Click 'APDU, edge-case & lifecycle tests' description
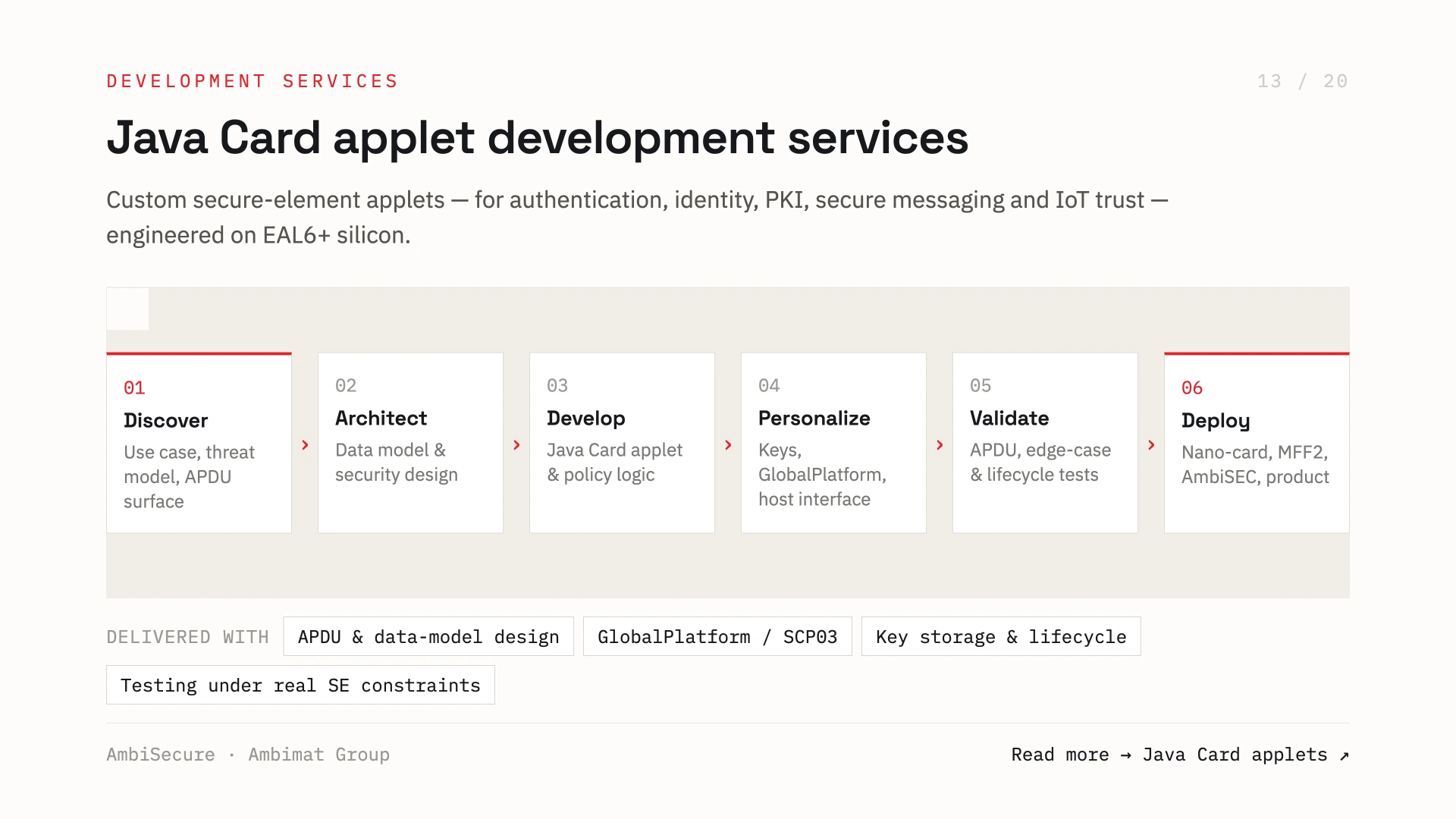 [1040, 463]
